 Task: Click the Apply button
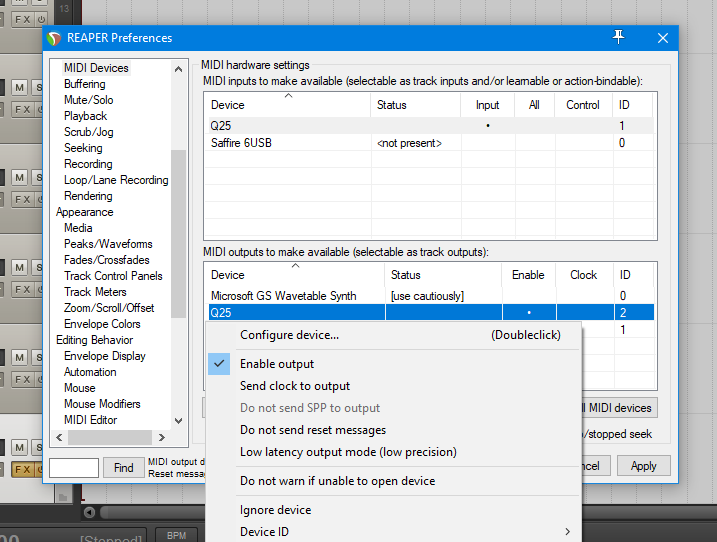[x=643, y=466]
